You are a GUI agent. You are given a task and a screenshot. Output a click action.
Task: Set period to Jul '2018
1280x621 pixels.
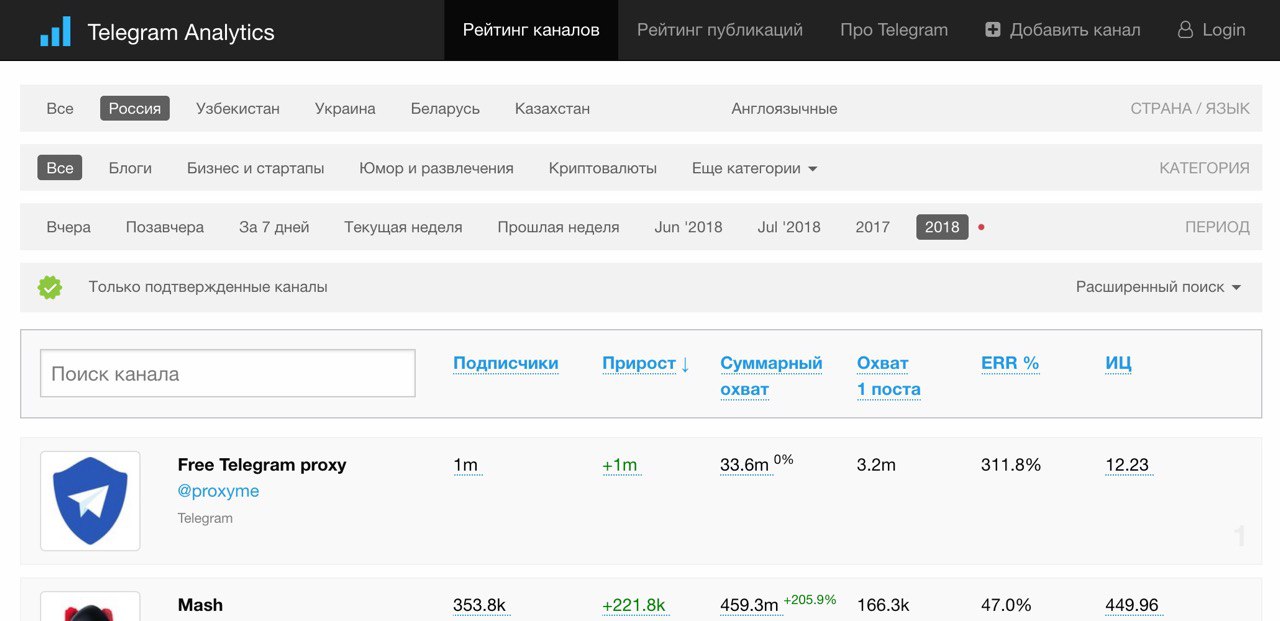(x=789, y=227)
